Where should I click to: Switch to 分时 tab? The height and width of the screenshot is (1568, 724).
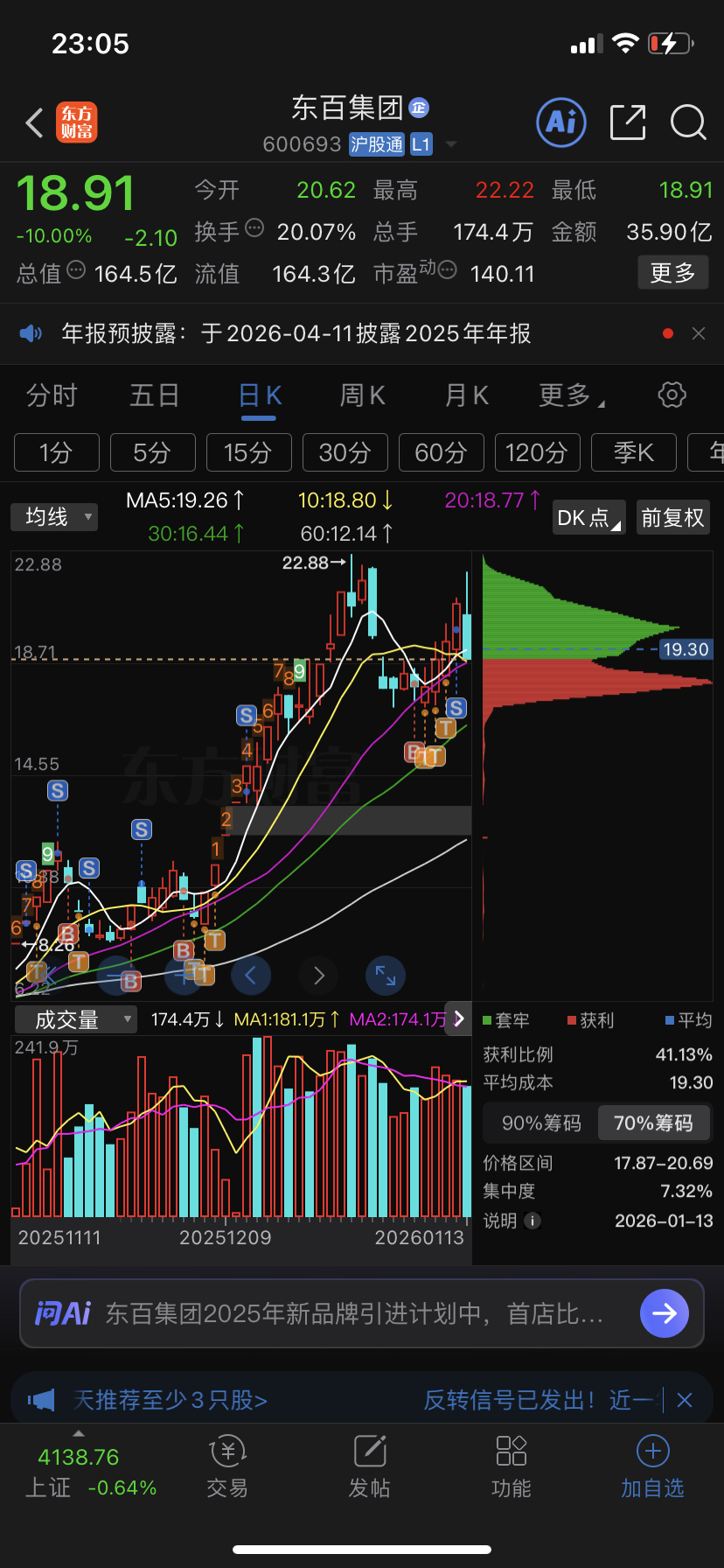52,395
